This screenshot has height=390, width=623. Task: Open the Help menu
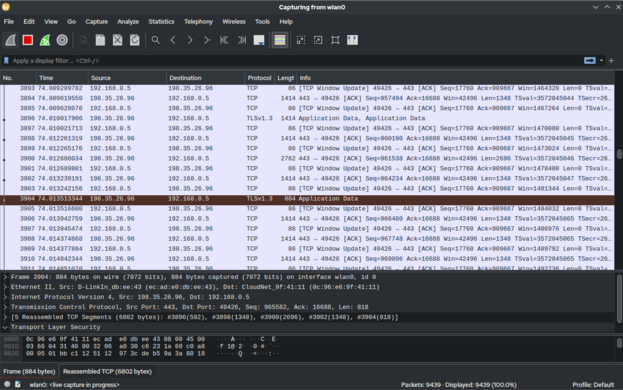(286, 21)
